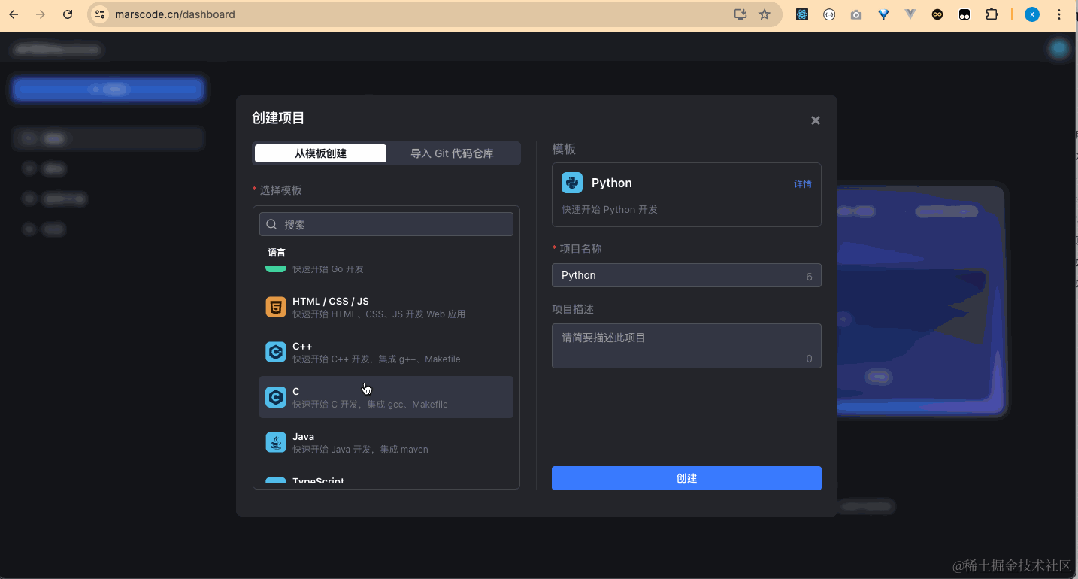Select the Go template row

pyautogui.click(x=386, y=268)
